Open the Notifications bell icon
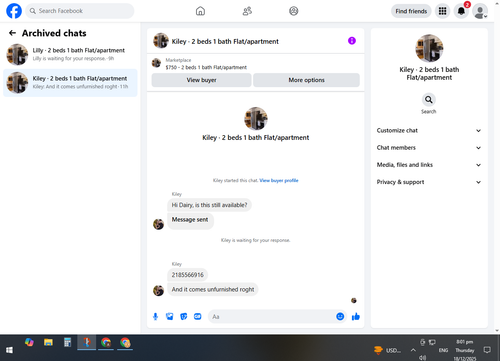 [461, 11]
